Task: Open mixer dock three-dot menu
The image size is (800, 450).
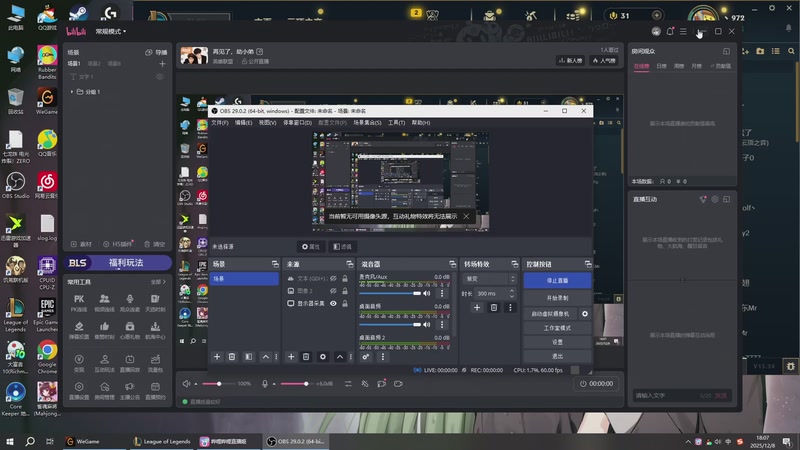Action: click(383, 357)
